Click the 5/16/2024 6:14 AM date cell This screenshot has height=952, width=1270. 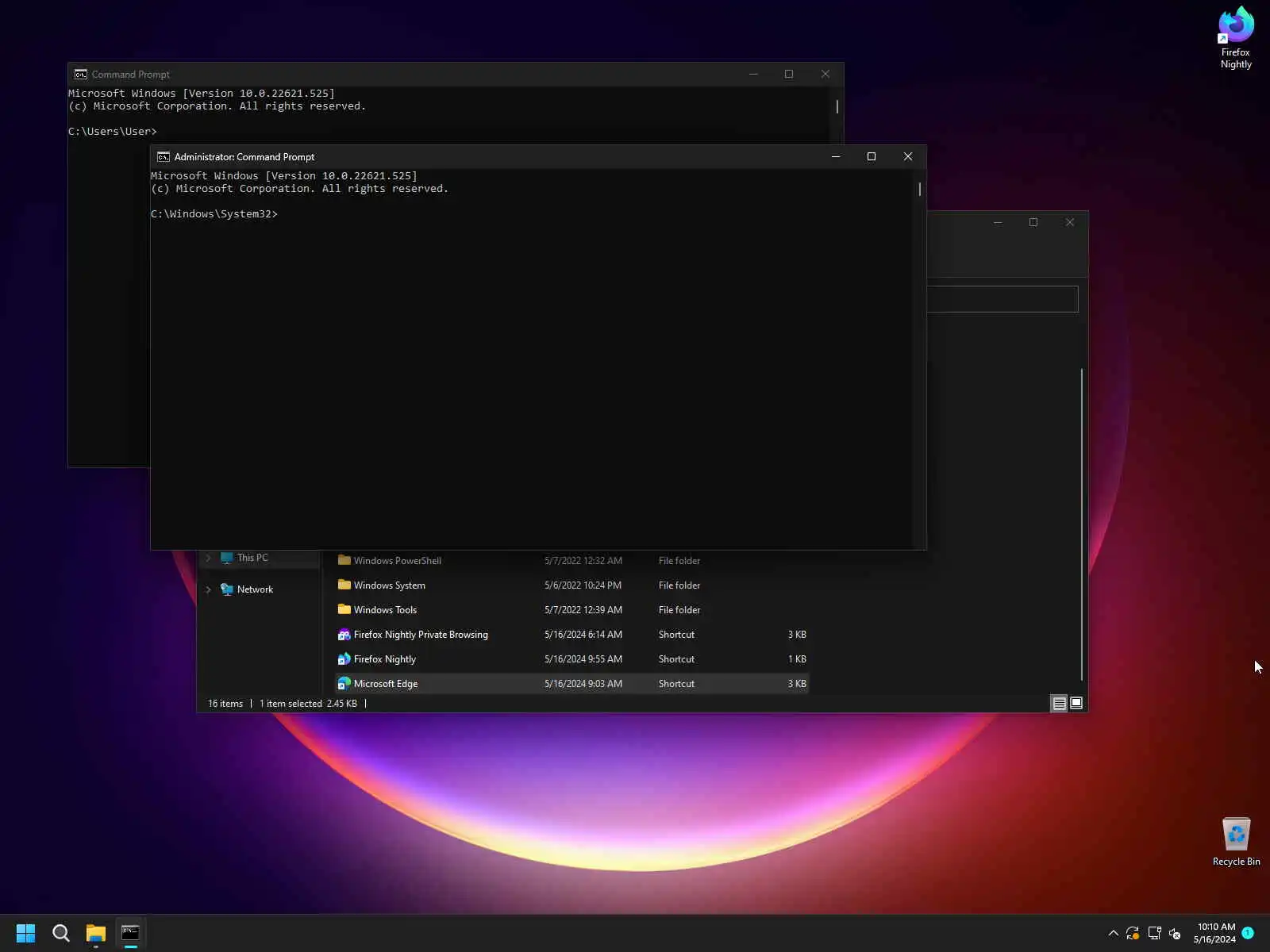click(x=583, y=635)
